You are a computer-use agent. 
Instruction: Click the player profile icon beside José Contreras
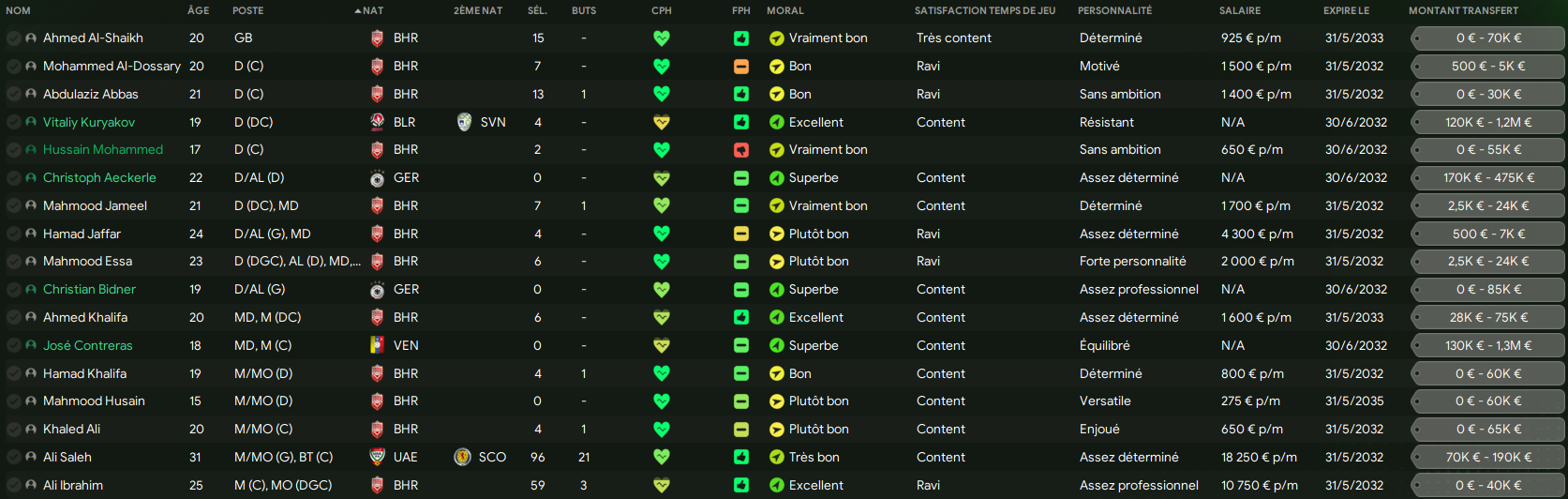[32, 346]
